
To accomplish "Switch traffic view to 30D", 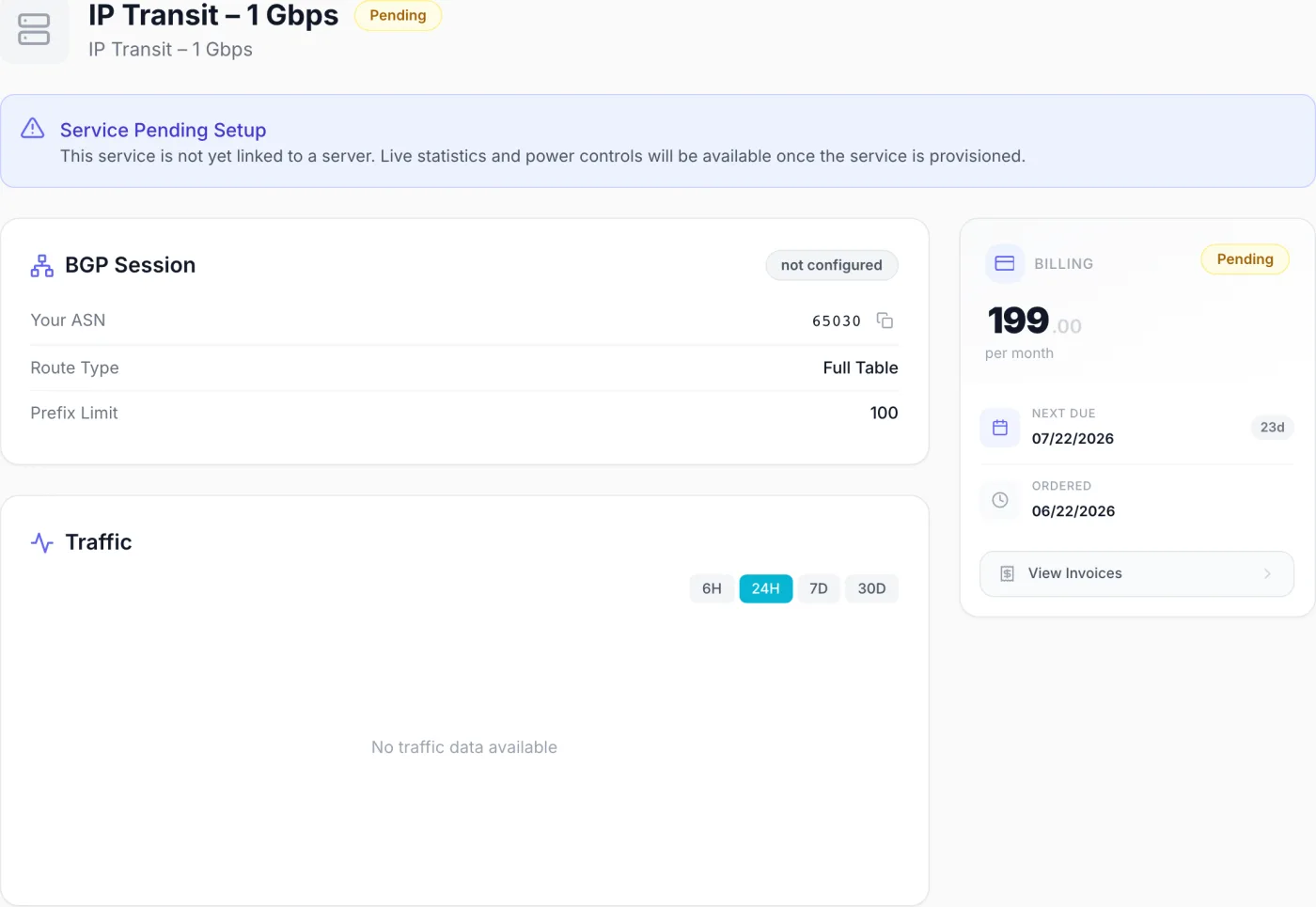I will tap(871, 588).
